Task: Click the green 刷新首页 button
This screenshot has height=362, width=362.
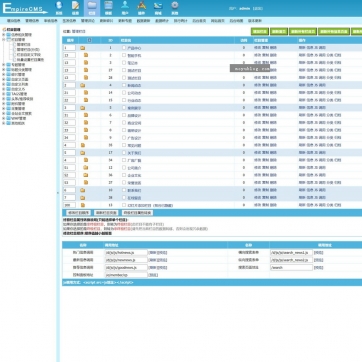Action: (279, 32)
